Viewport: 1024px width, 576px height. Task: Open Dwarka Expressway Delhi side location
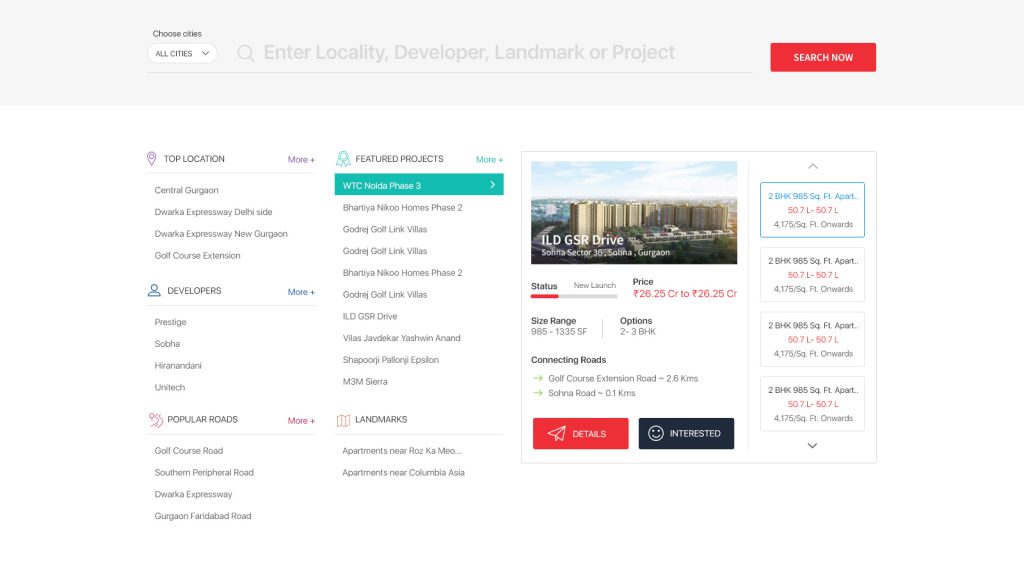coord(214,212)
